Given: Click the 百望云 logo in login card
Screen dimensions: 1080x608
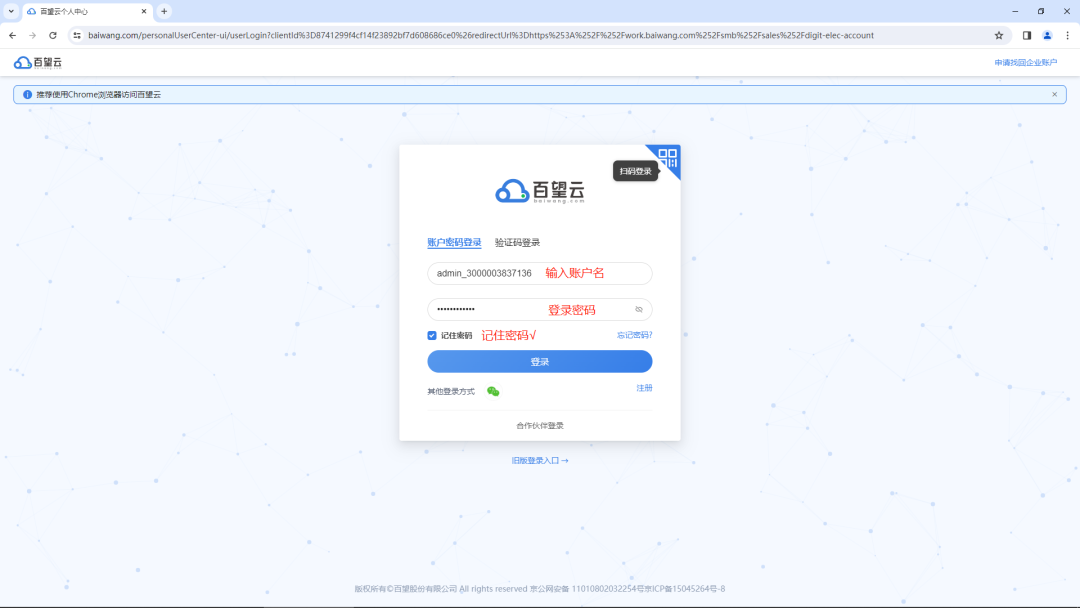Looking at the screenshot, I should pos(539,191).
